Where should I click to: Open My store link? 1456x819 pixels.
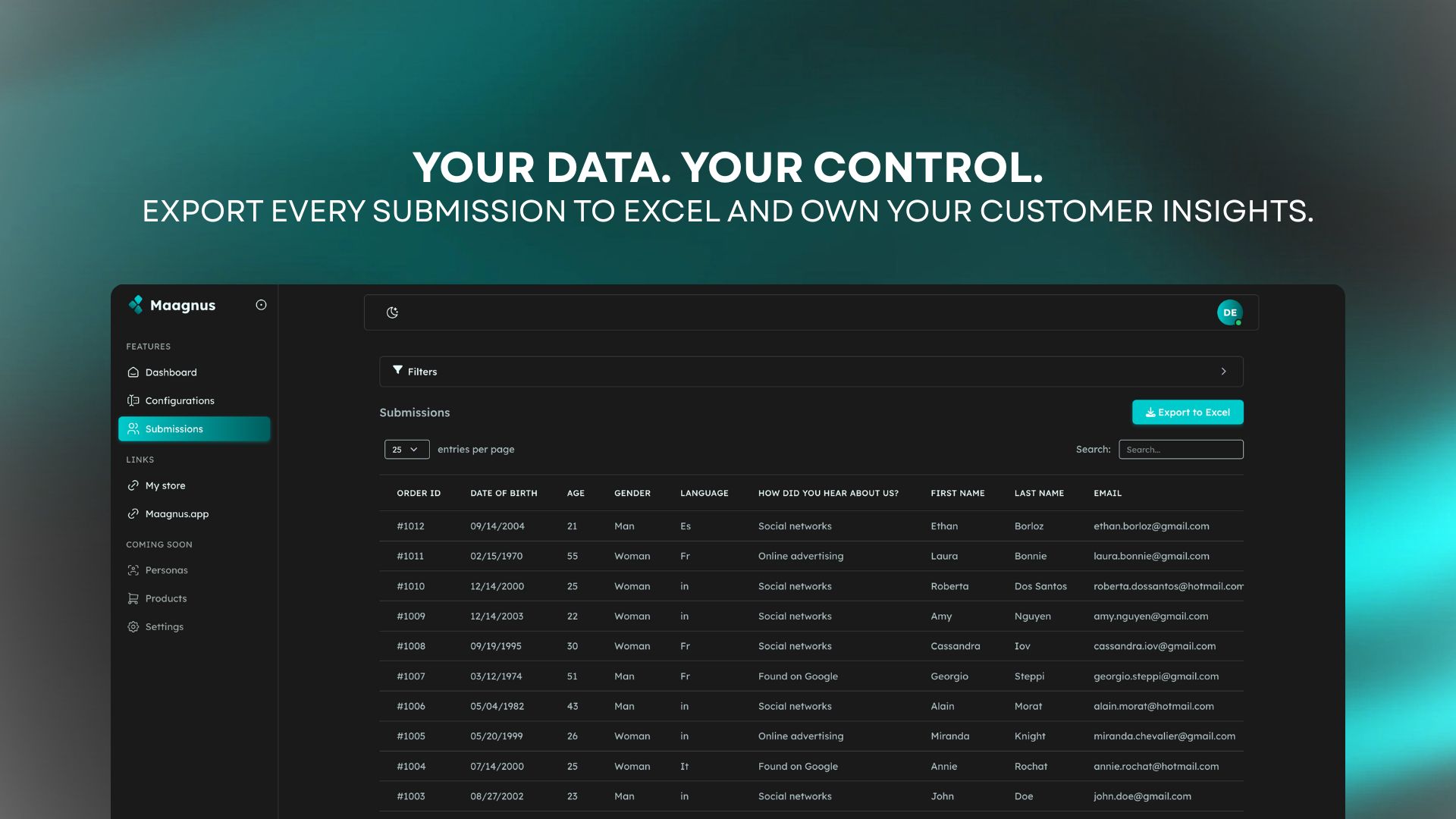click(x=165, y=485)
